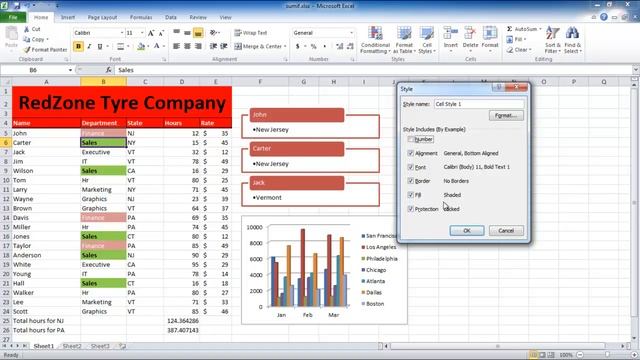Switch to the Review tab
Viewport: 640px width, 360px height.
198,18
